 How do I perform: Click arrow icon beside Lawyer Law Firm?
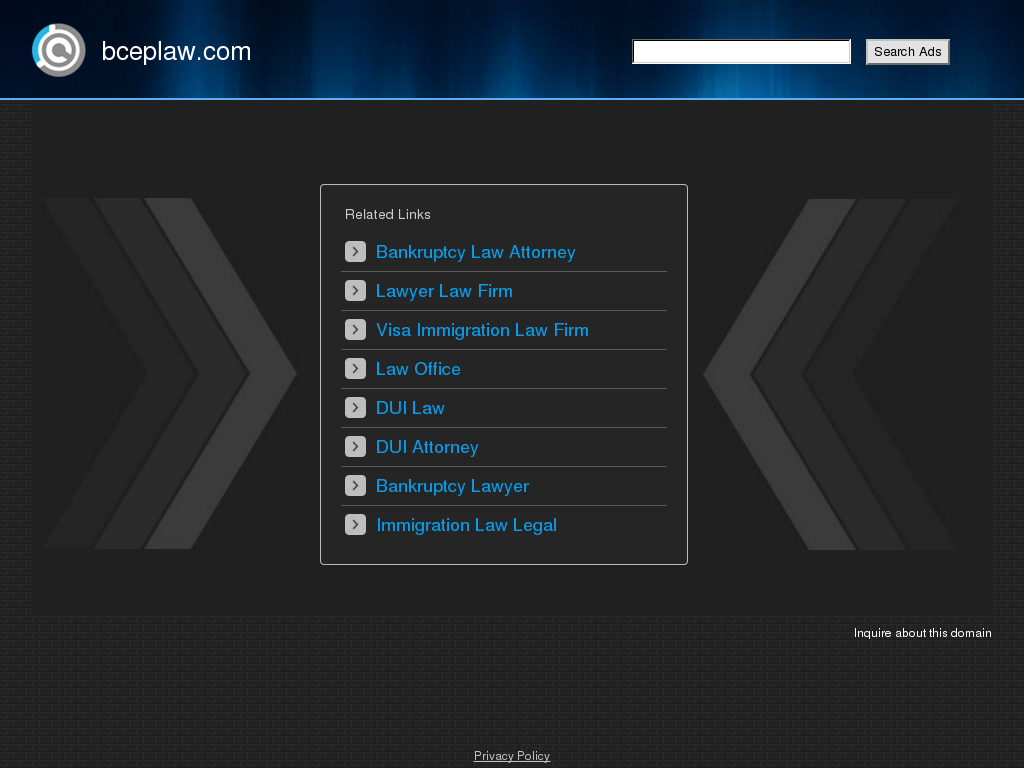point(355,291)
